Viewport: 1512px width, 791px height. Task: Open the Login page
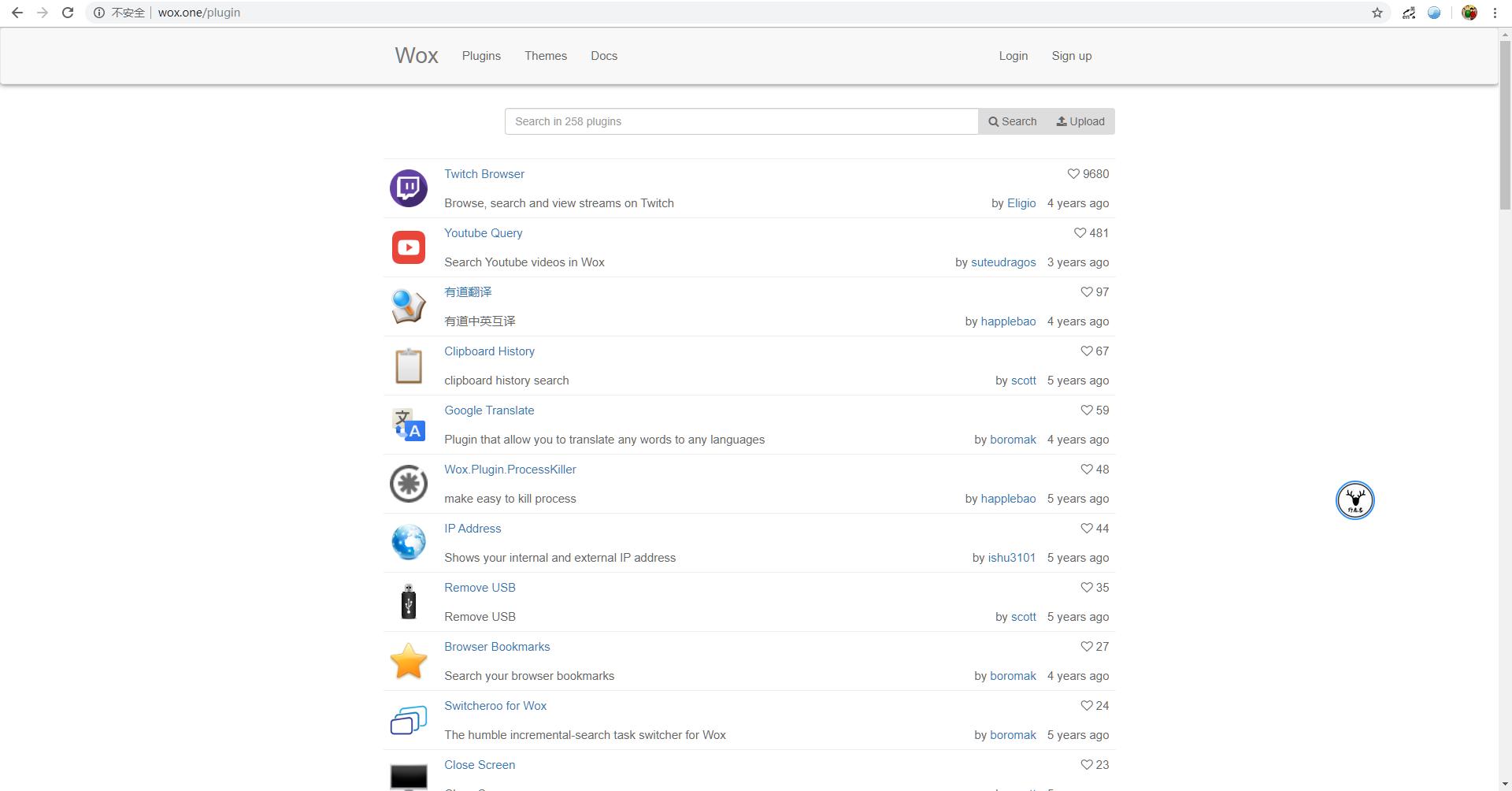click(1014, 56)
